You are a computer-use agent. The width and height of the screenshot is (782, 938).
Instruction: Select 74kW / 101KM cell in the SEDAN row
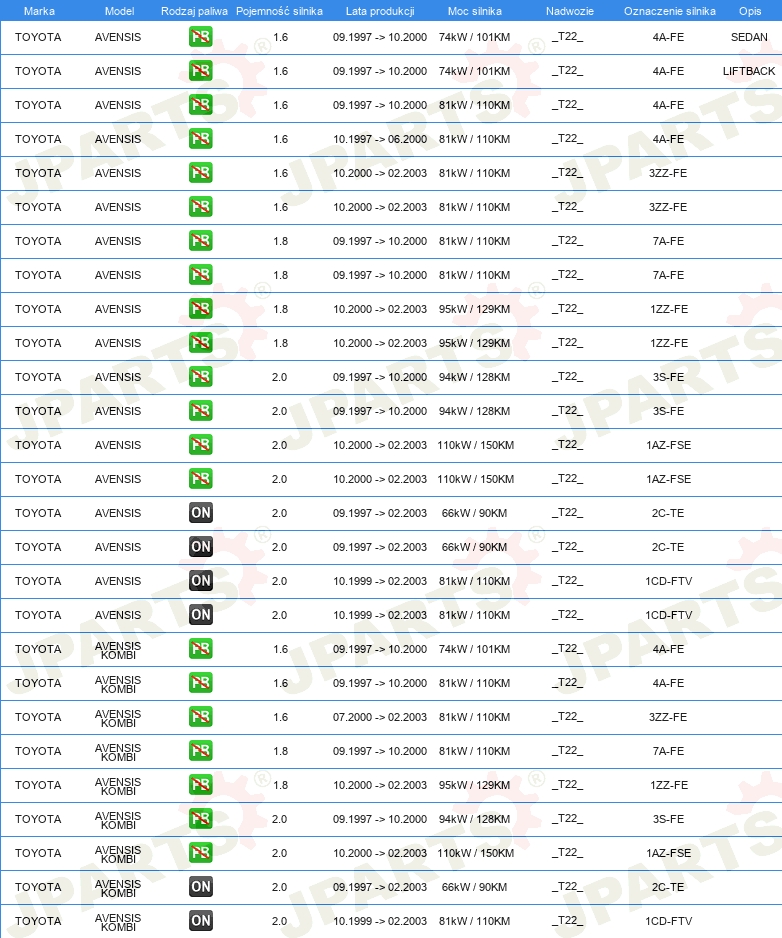[x=474, y=37]
